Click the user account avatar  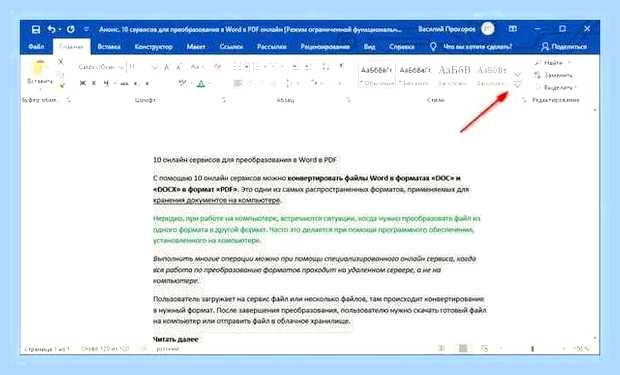click(x=488, y=29)
